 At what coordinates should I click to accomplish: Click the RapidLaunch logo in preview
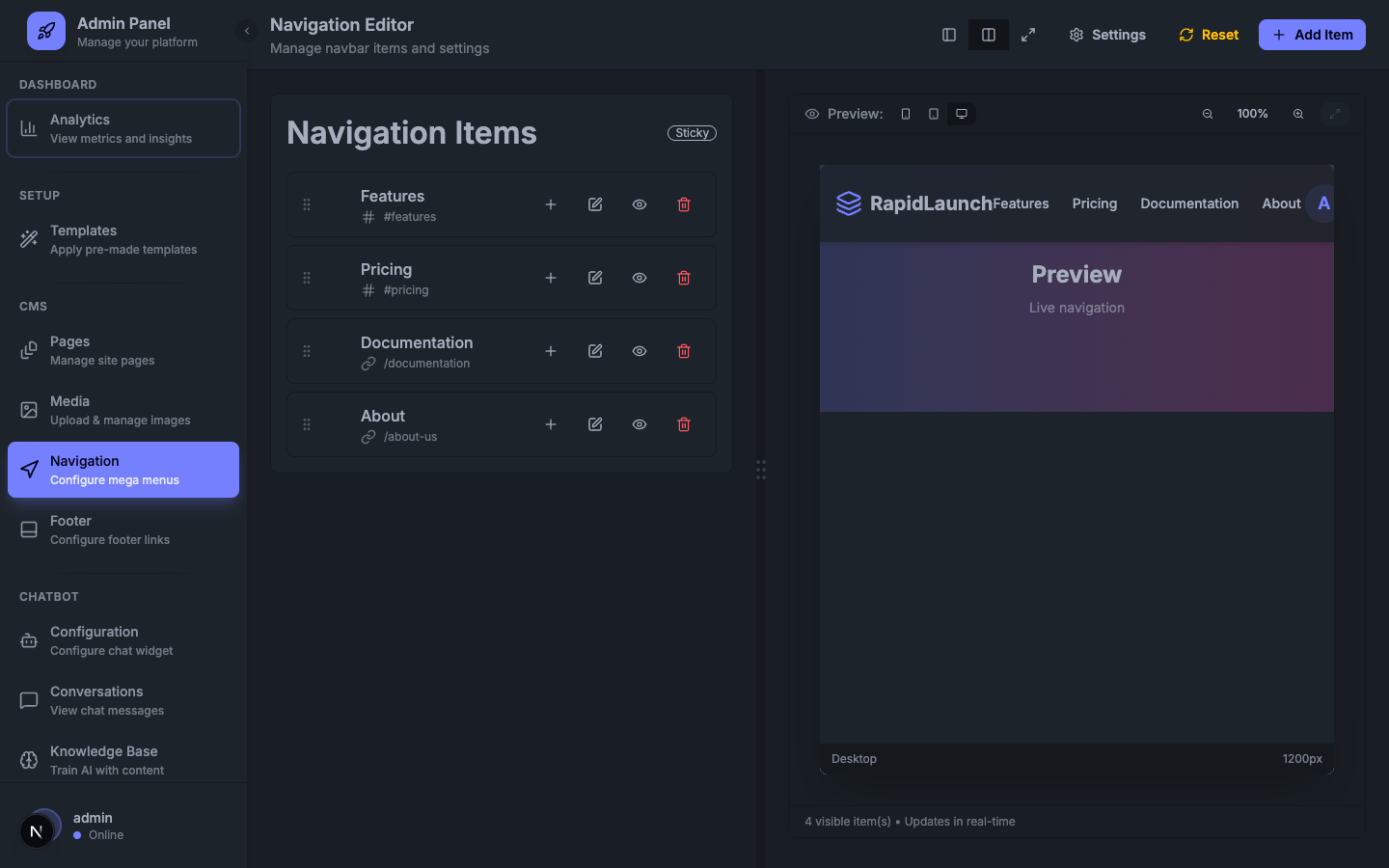click(913, 203)
